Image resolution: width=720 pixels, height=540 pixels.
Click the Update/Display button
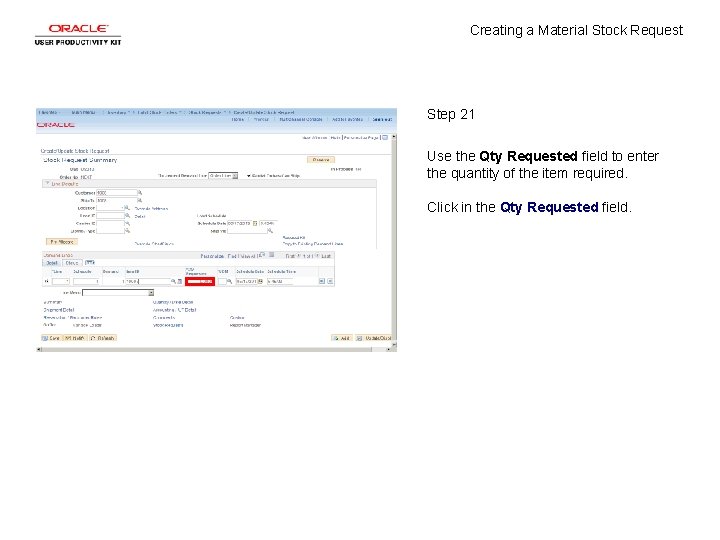374,338
